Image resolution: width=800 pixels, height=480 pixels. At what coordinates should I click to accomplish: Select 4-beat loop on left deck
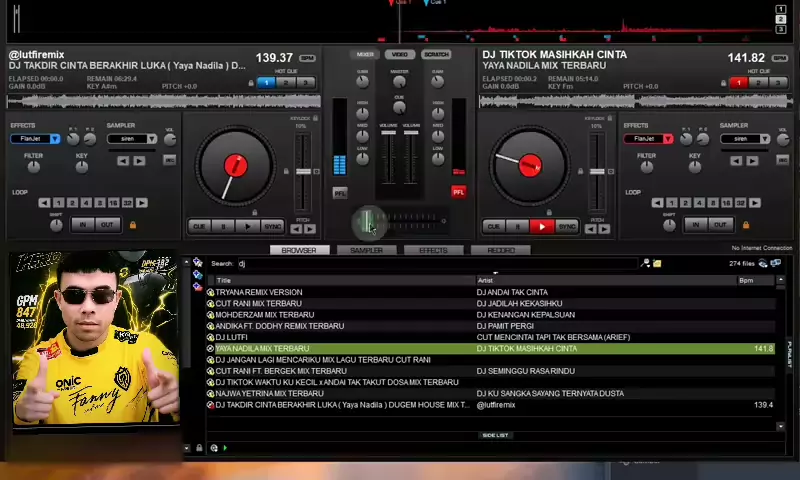[x=86, y=203]
